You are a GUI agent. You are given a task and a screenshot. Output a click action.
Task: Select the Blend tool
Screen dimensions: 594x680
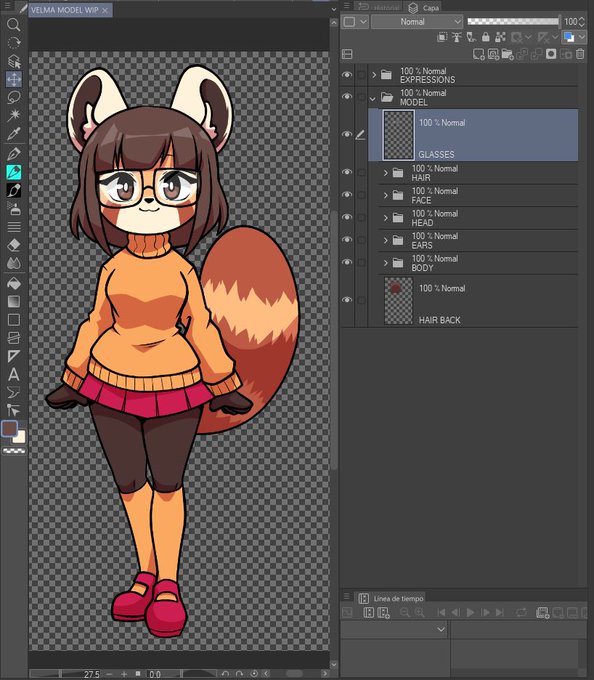pyautogui.click(x=13, y=263)
